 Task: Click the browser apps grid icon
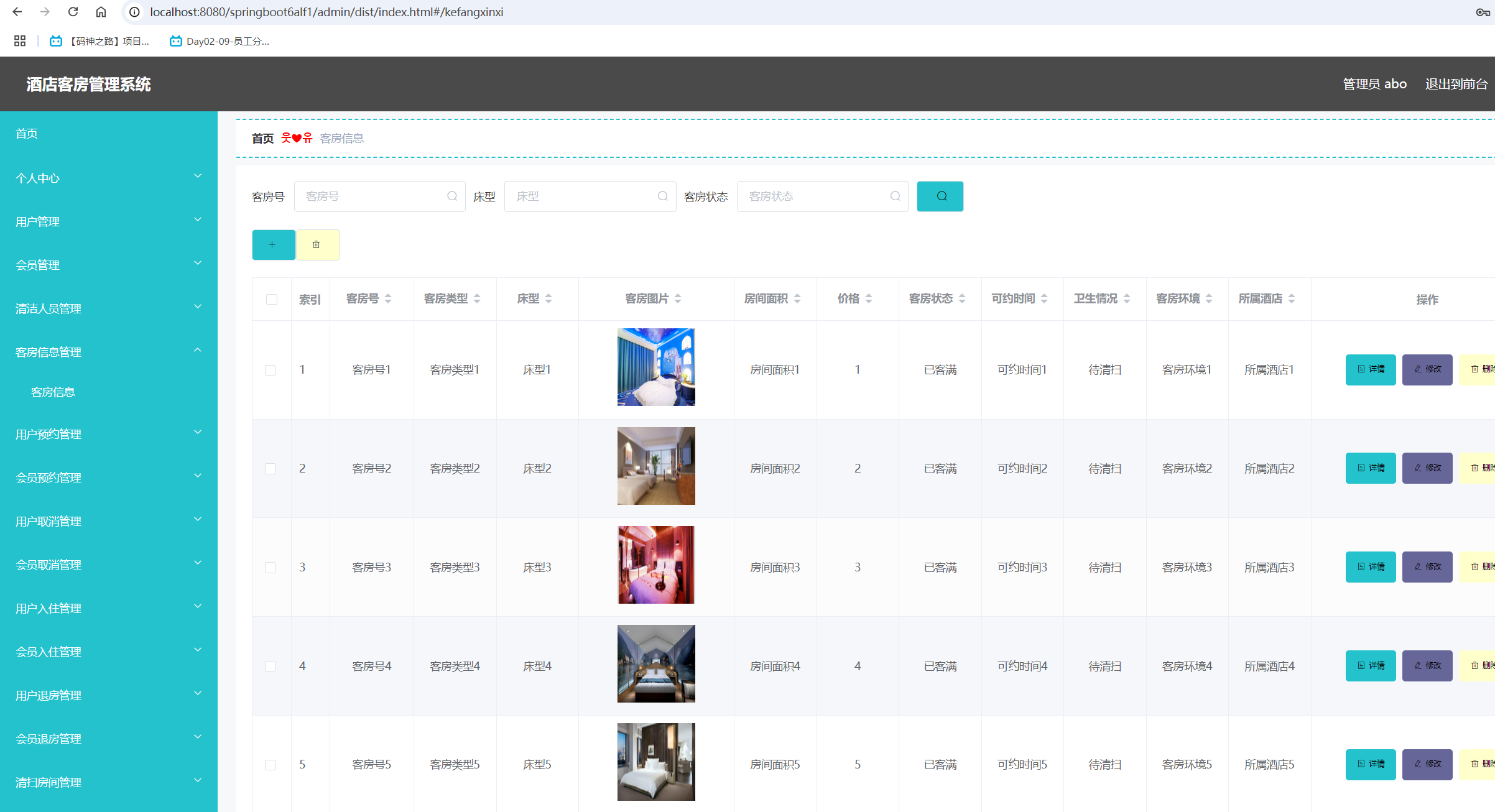pyautogui.click(x=20, y=41)
